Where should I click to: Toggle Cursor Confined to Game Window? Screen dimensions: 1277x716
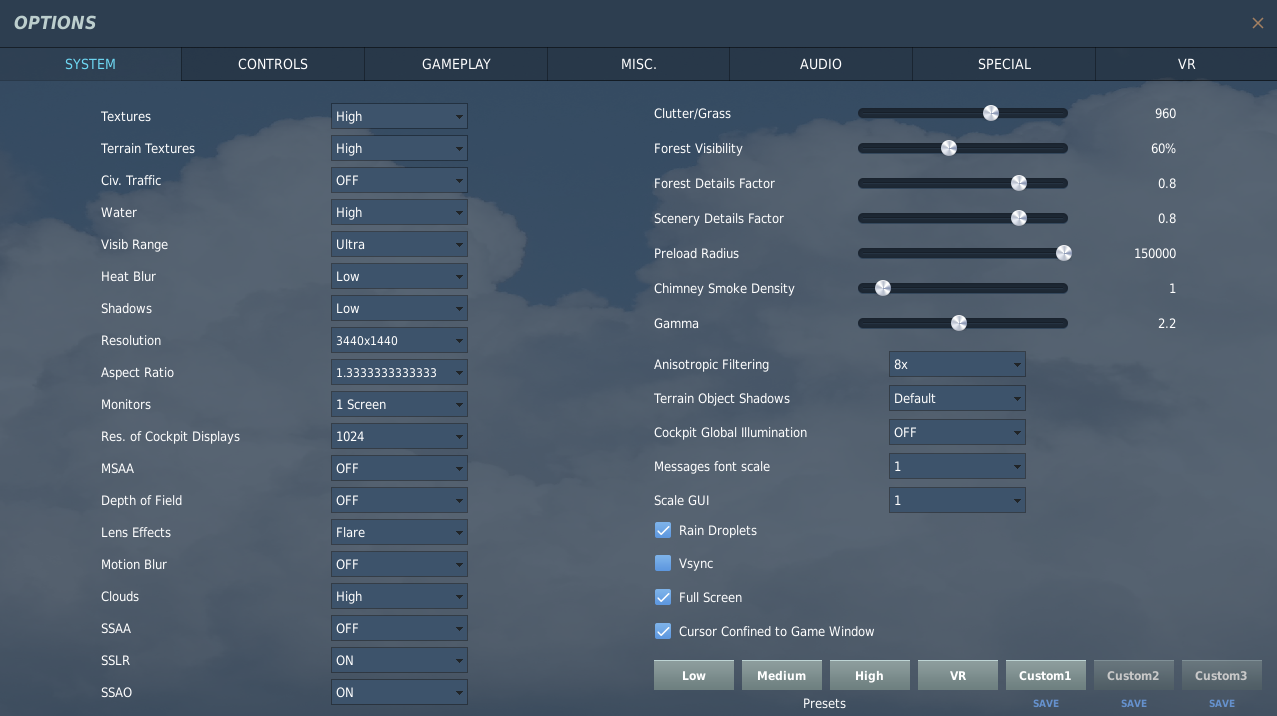[663, 631]
